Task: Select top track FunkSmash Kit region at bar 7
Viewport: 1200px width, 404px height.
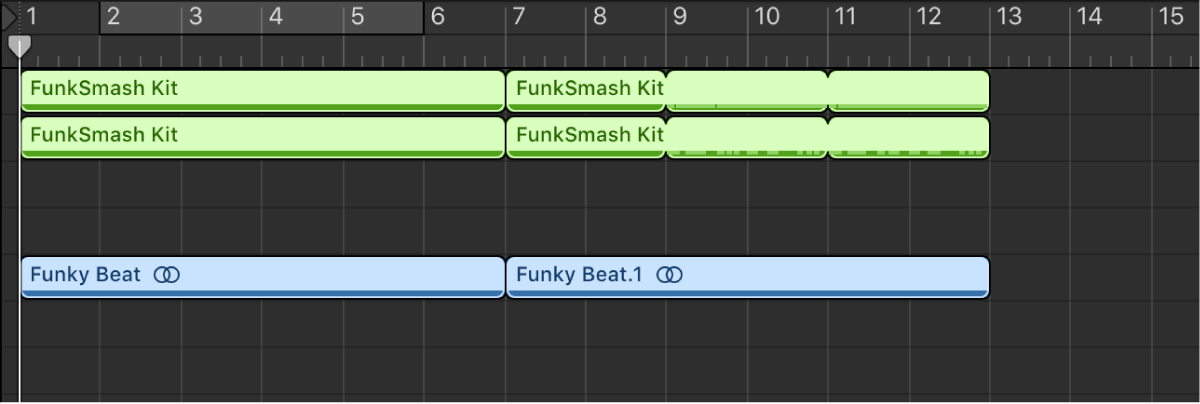Action: pos(586,90)
